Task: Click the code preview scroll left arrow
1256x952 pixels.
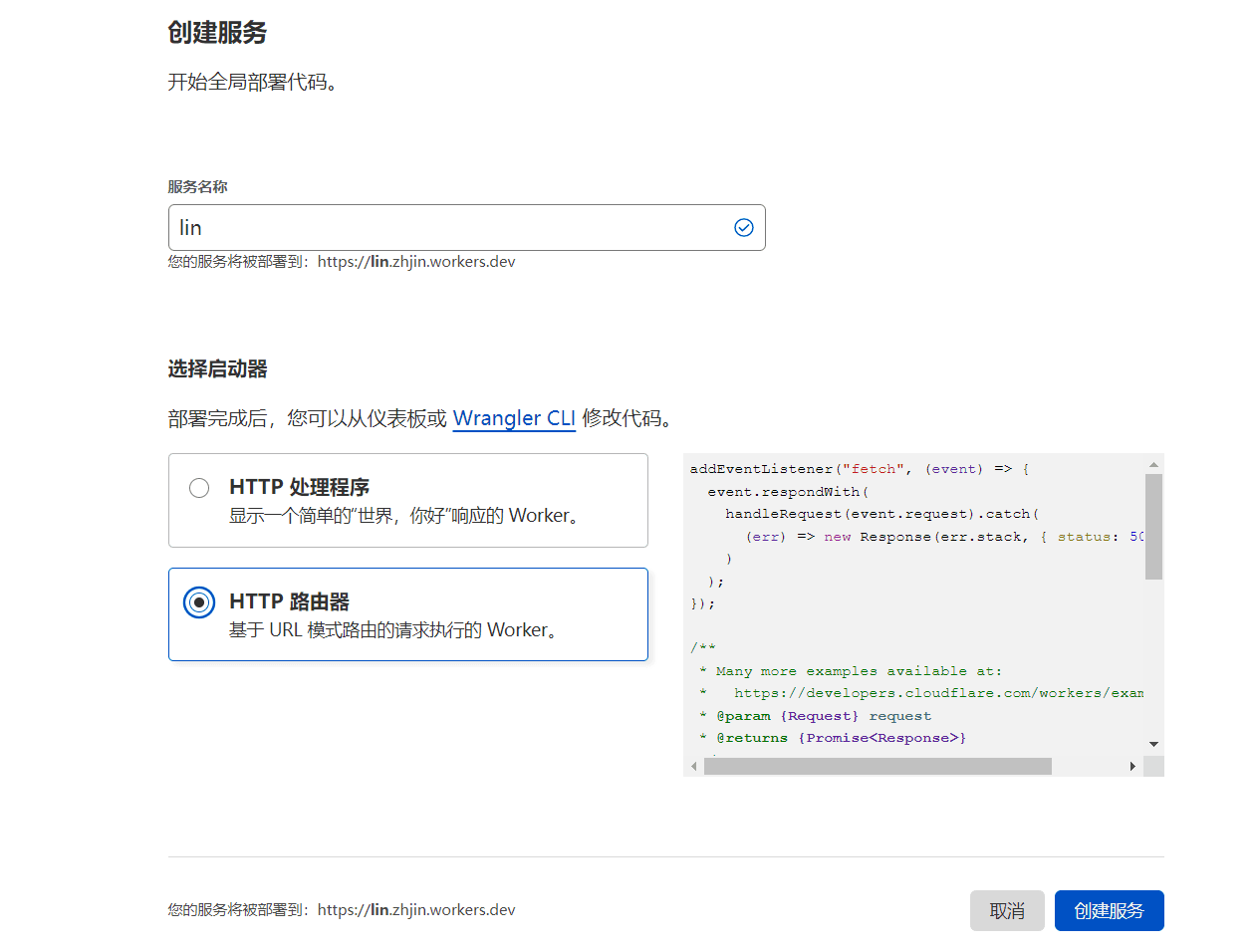Action: pyautogui.click(x=693, y=766)
